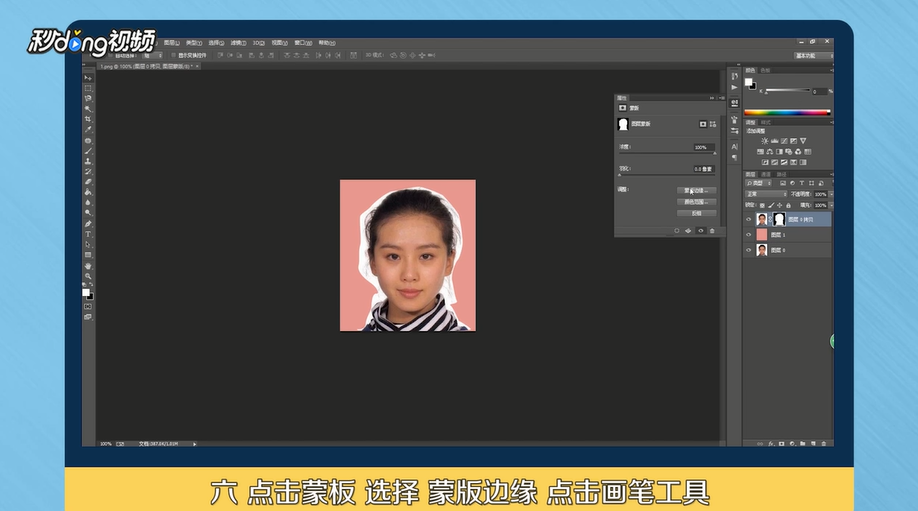Open the Properties panel flyout menu
The width and height of the screenshot is (918, 511).
coord(720,98)
